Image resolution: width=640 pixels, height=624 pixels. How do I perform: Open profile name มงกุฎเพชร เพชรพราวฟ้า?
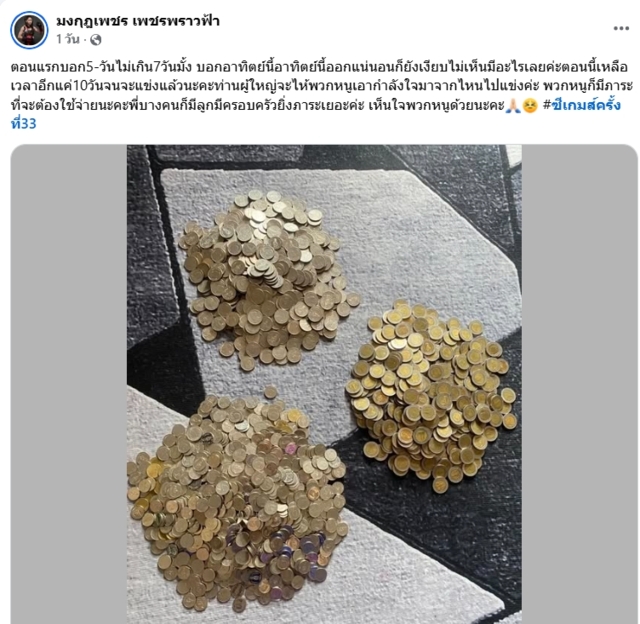[138, 21]
